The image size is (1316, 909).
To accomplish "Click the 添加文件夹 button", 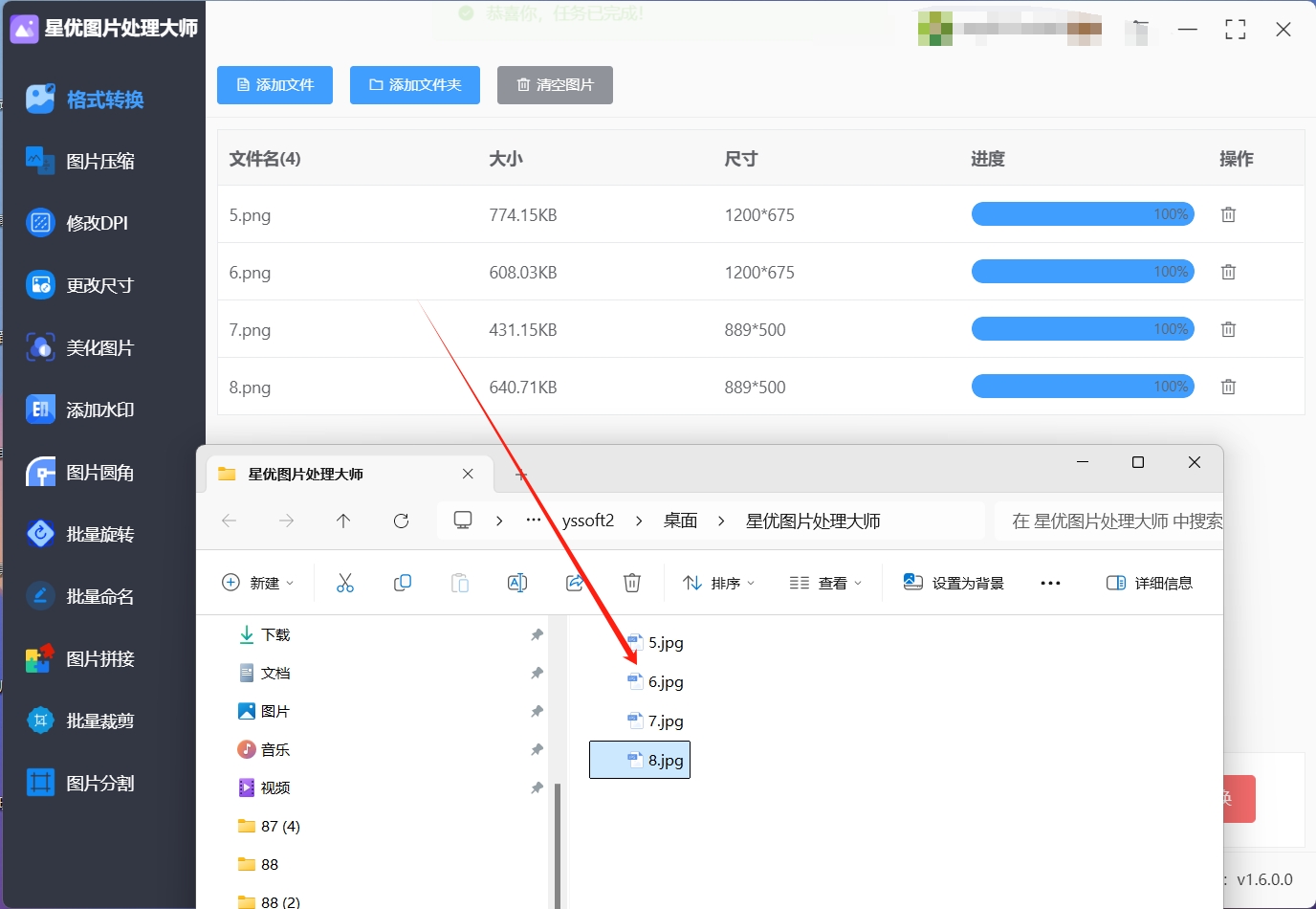I will [415, 85].
